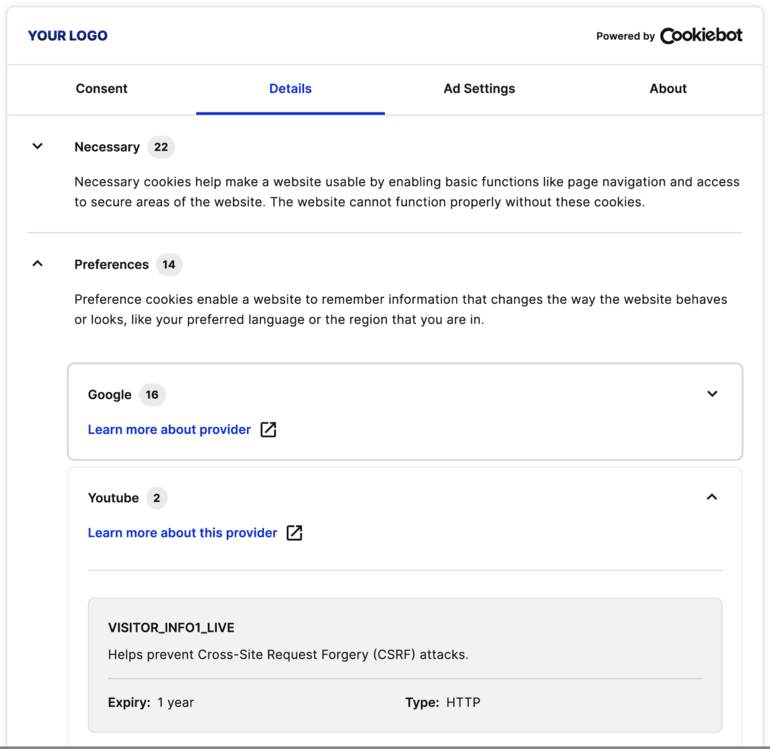Viewport: 770px width, 749px height.
Task: Collapse the Youtube provider chevron
Action: [x=712, y=497]
